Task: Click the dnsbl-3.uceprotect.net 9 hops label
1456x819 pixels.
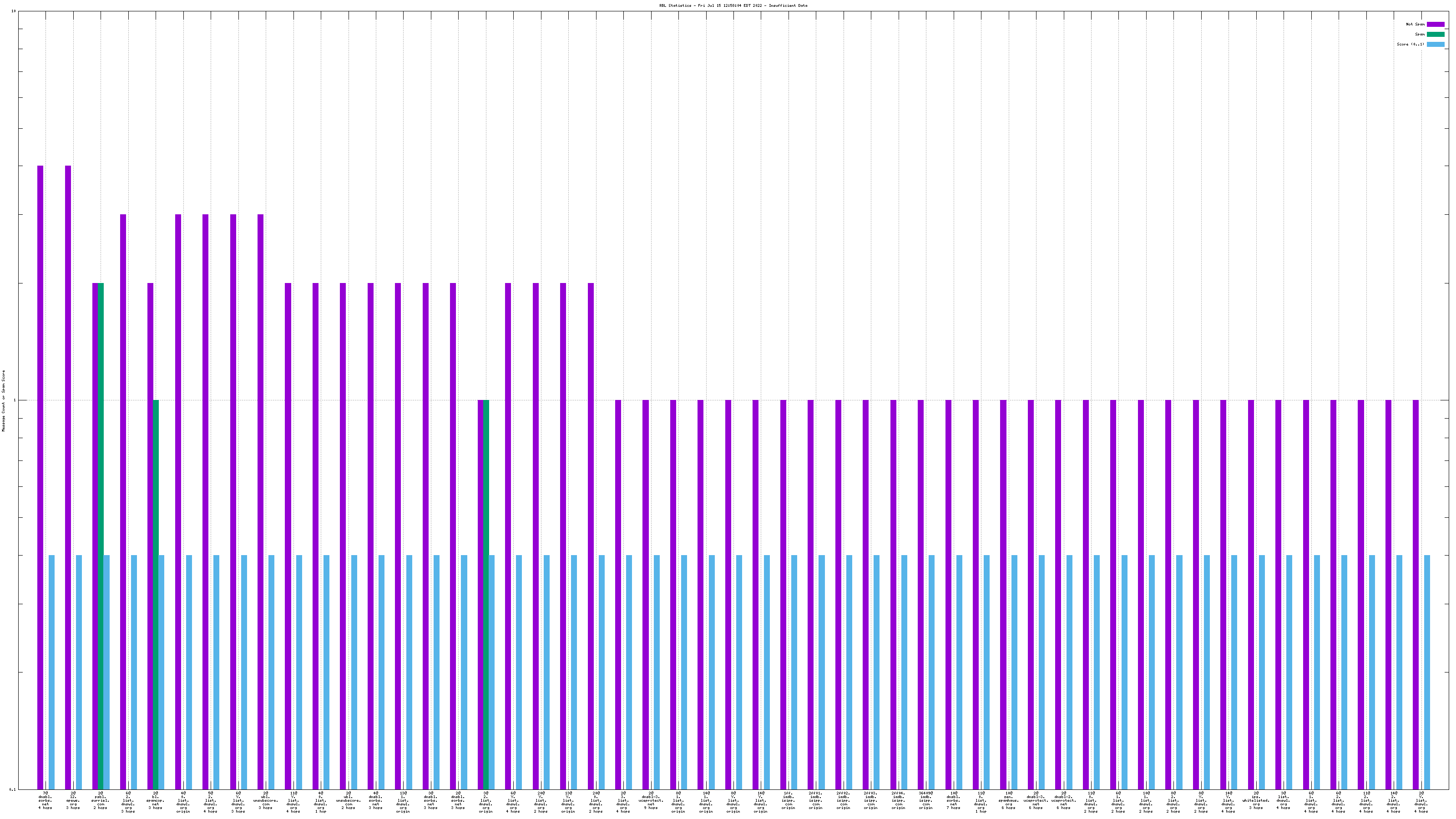Action: point(651,800)
